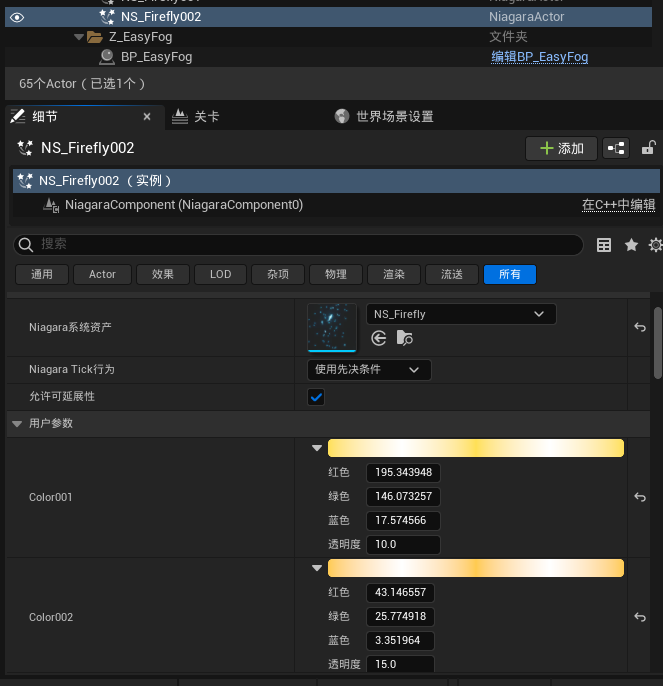Open the 使用先决条件 Tick behavior dropdown

[x=369, y=370]
